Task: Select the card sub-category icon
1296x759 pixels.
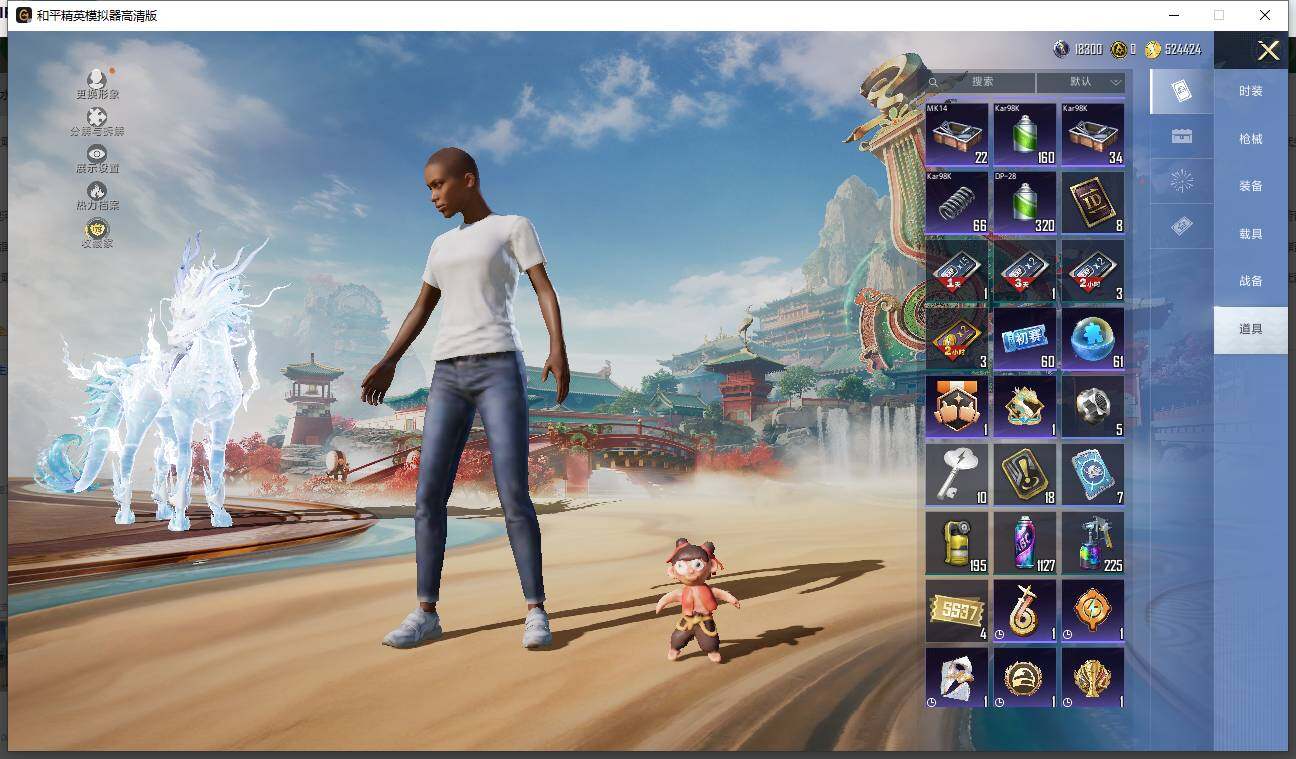Action: 1181,91
